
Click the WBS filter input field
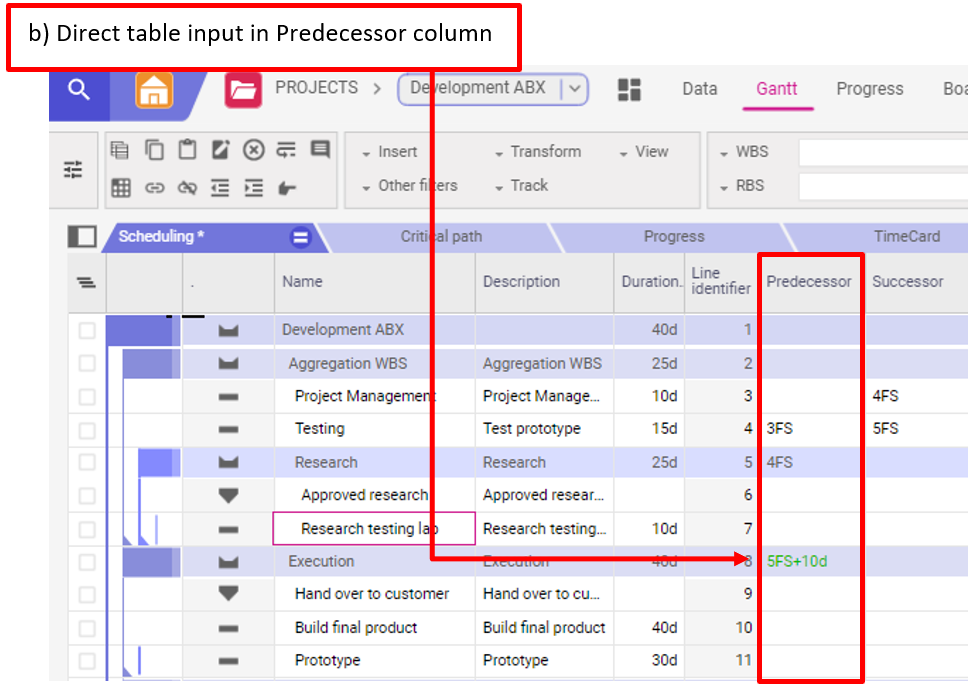pyautogui.click(x=882, y=153)
